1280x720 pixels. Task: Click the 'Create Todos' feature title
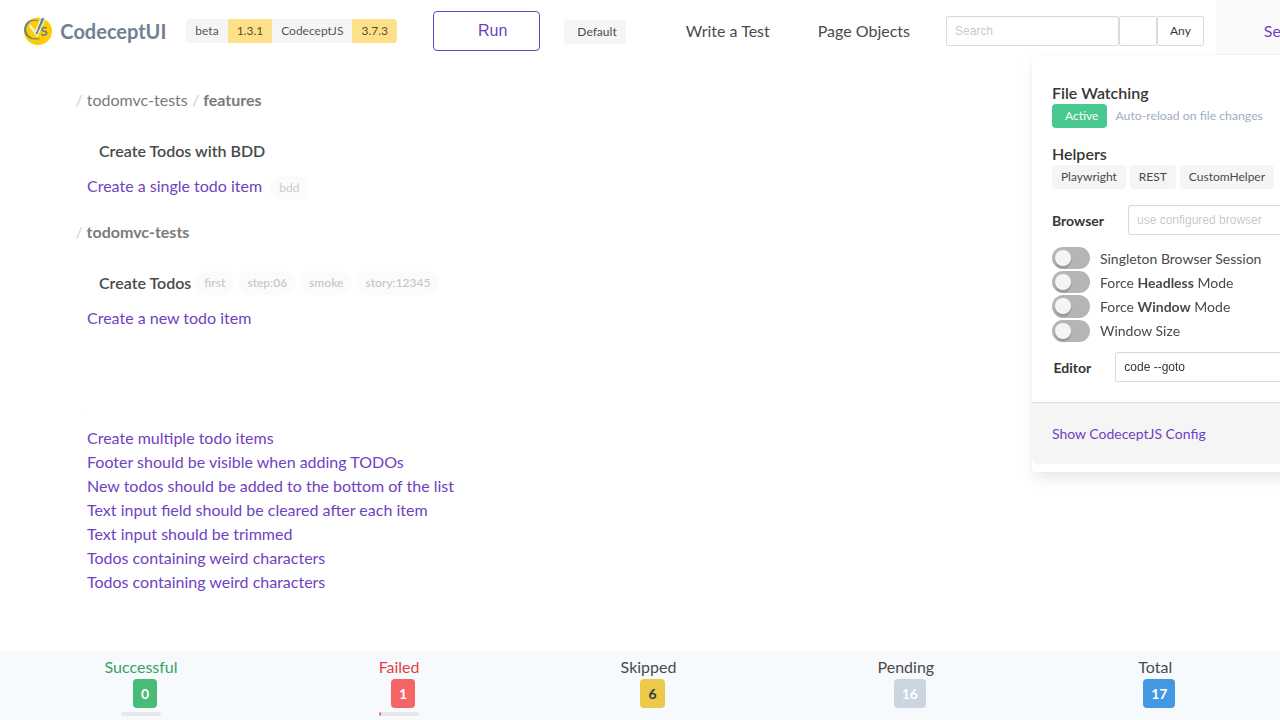[145, 284]
